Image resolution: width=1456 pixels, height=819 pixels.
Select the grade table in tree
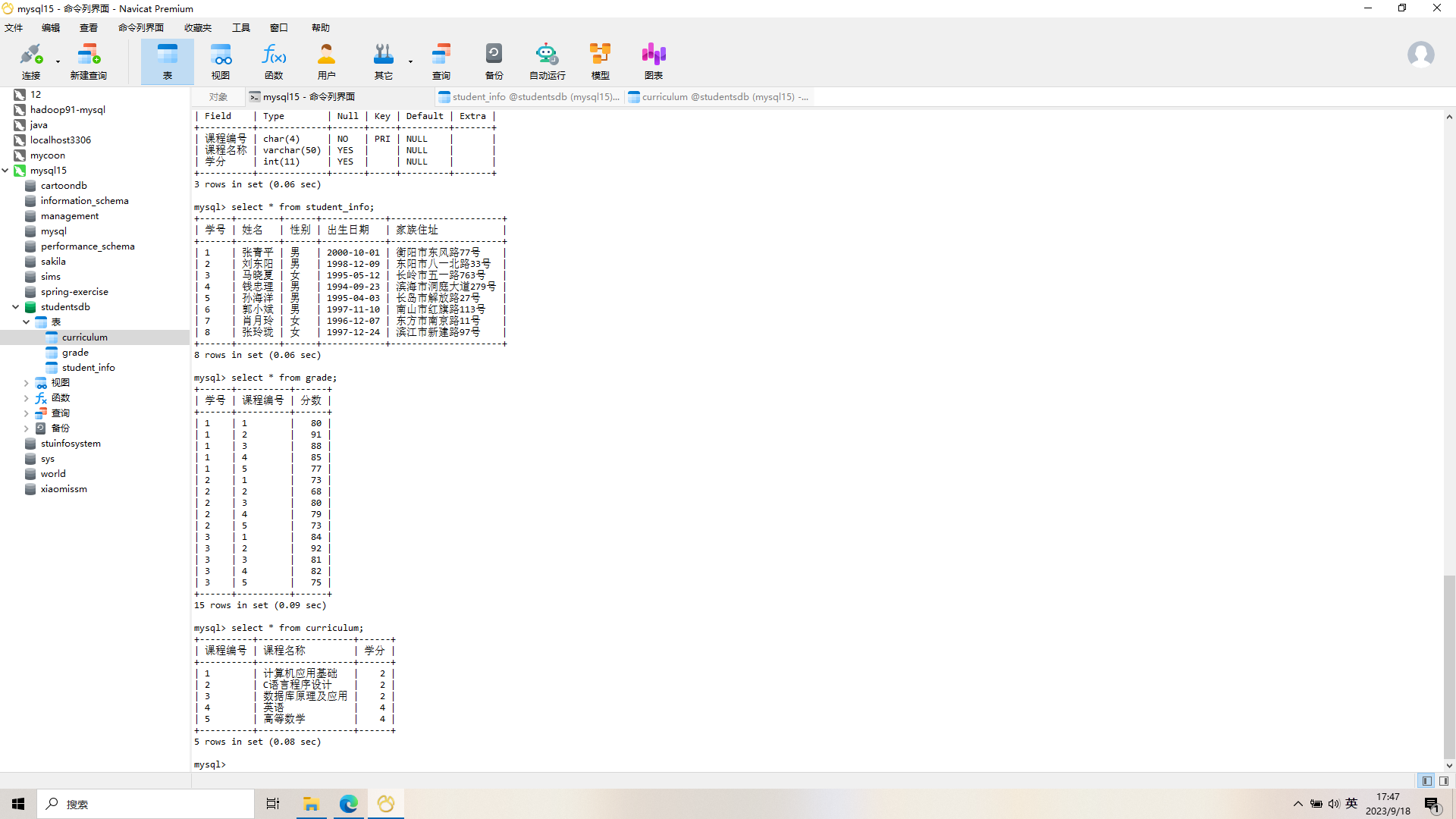tap(75, 353)
